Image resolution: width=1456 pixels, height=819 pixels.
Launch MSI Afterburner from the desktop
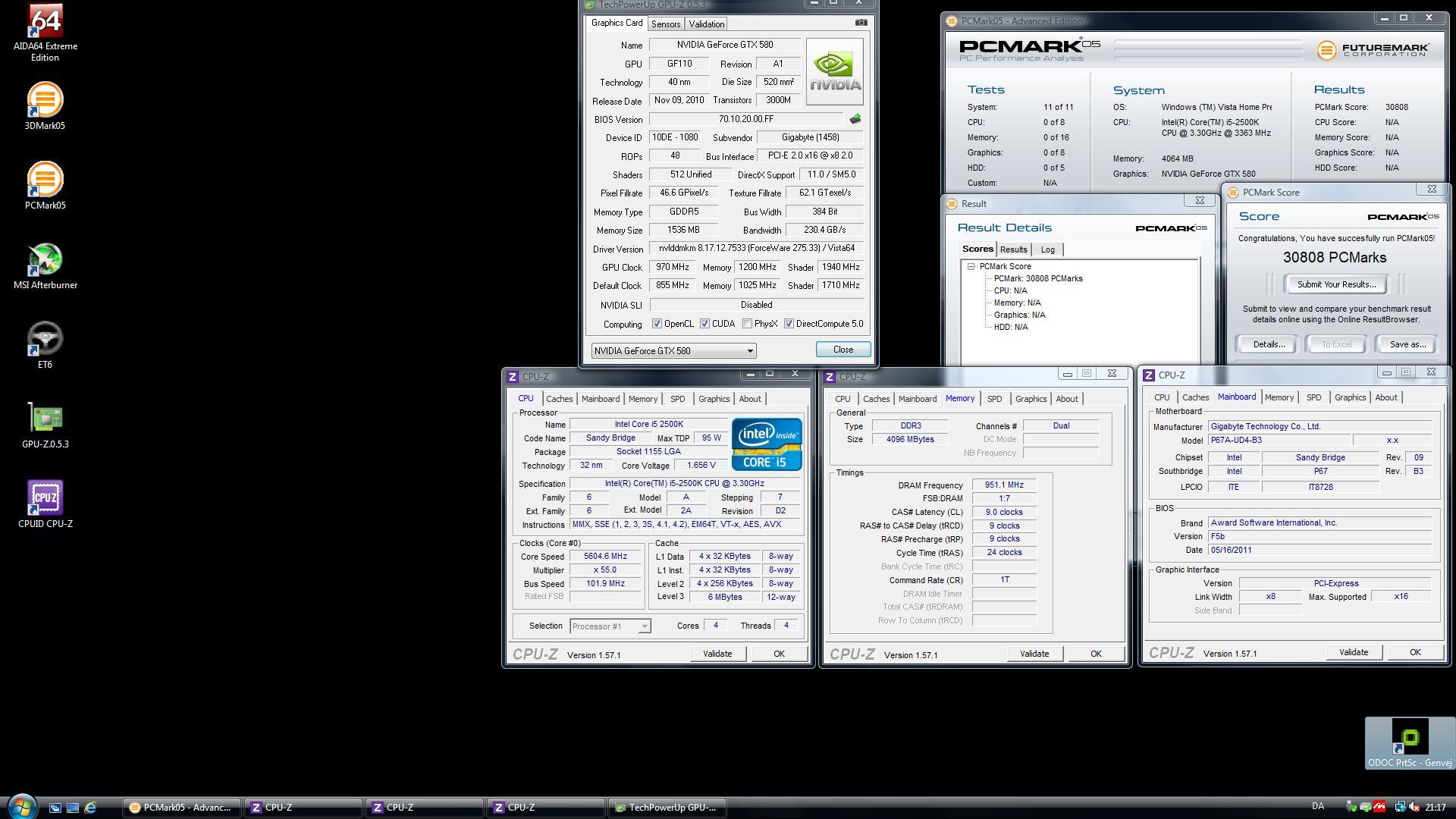click(45, 265)
